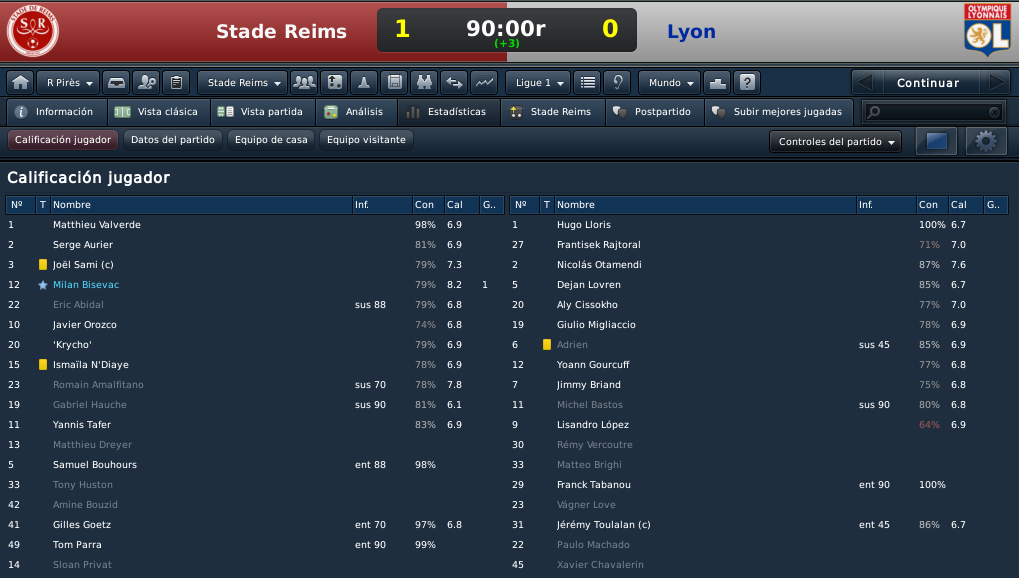Open the tactics board icon

(334, 83)
